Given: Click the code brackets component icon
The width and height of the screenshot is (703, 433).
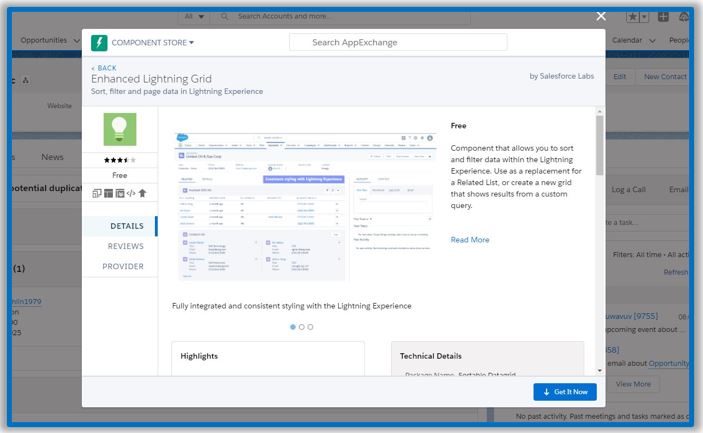Looking at the screenshot, I should click(131, 193).
